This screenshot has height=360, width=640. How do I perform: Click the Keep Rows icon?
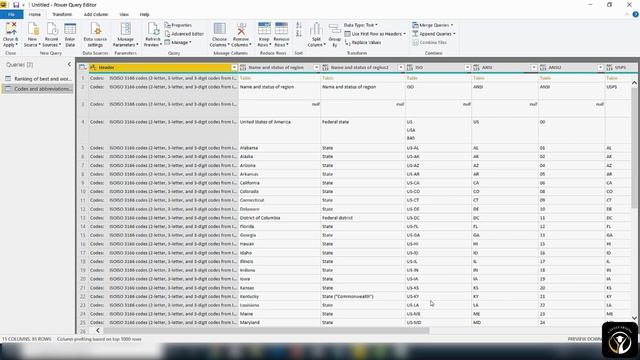coord(264,29)
